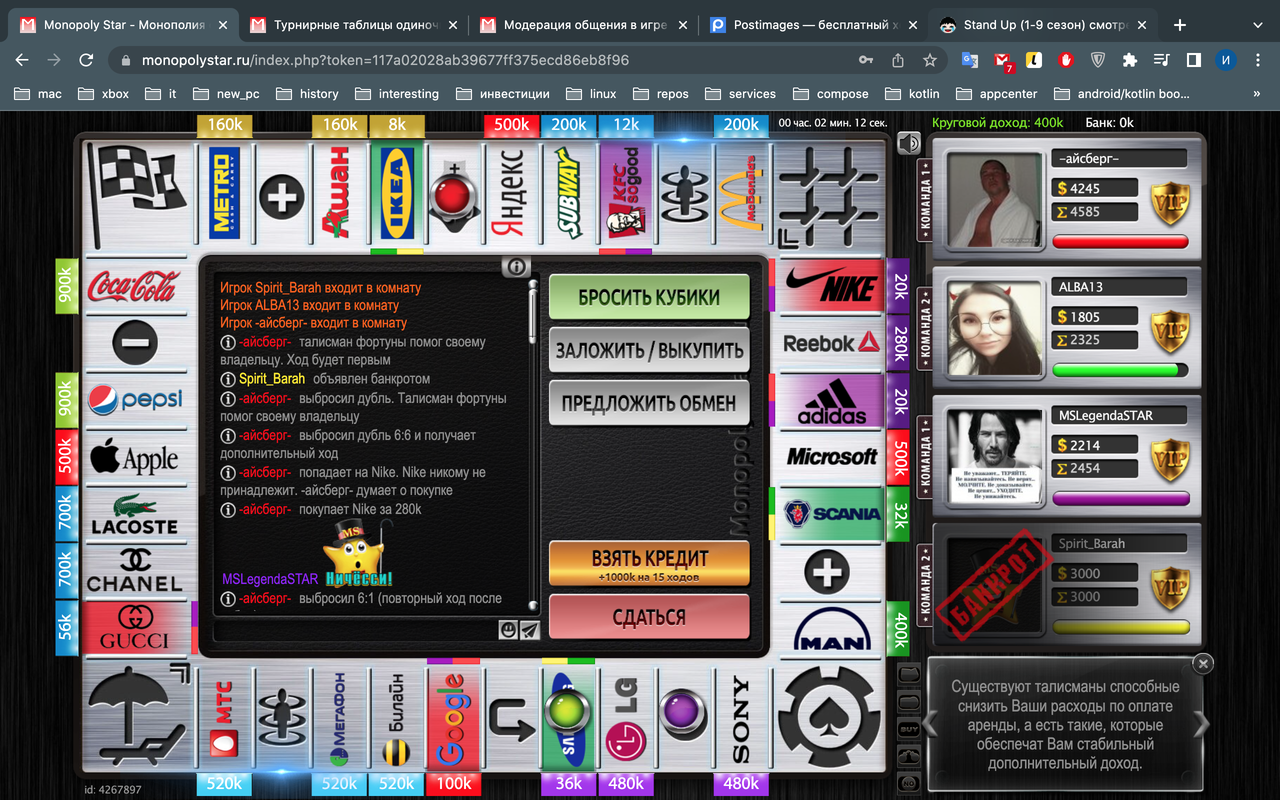
Task: Select the KFC property cell
Action: (626, 194)
